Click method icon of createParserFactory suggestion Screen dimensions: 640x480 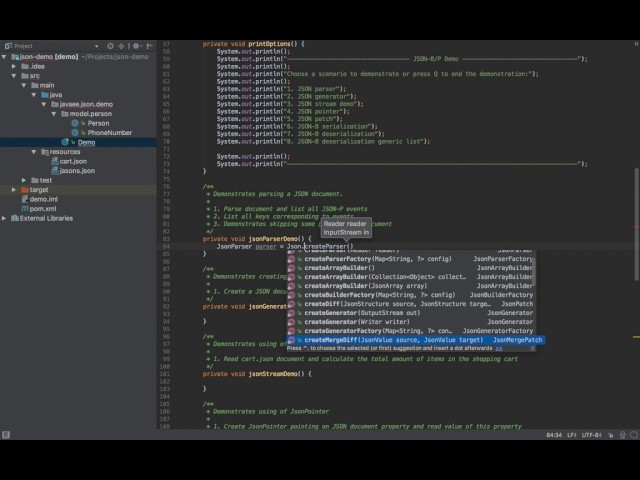[291, 259]
